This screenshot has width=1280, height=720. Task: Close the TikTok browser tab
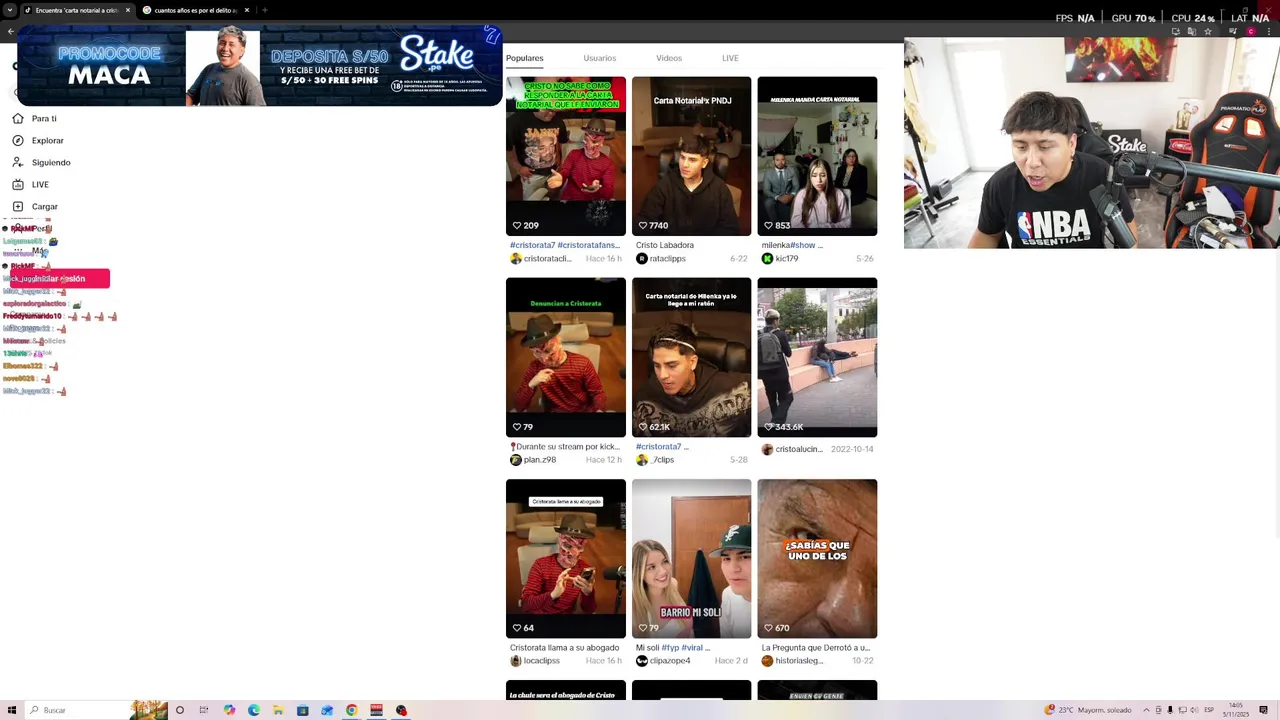(x=128, y=10)
